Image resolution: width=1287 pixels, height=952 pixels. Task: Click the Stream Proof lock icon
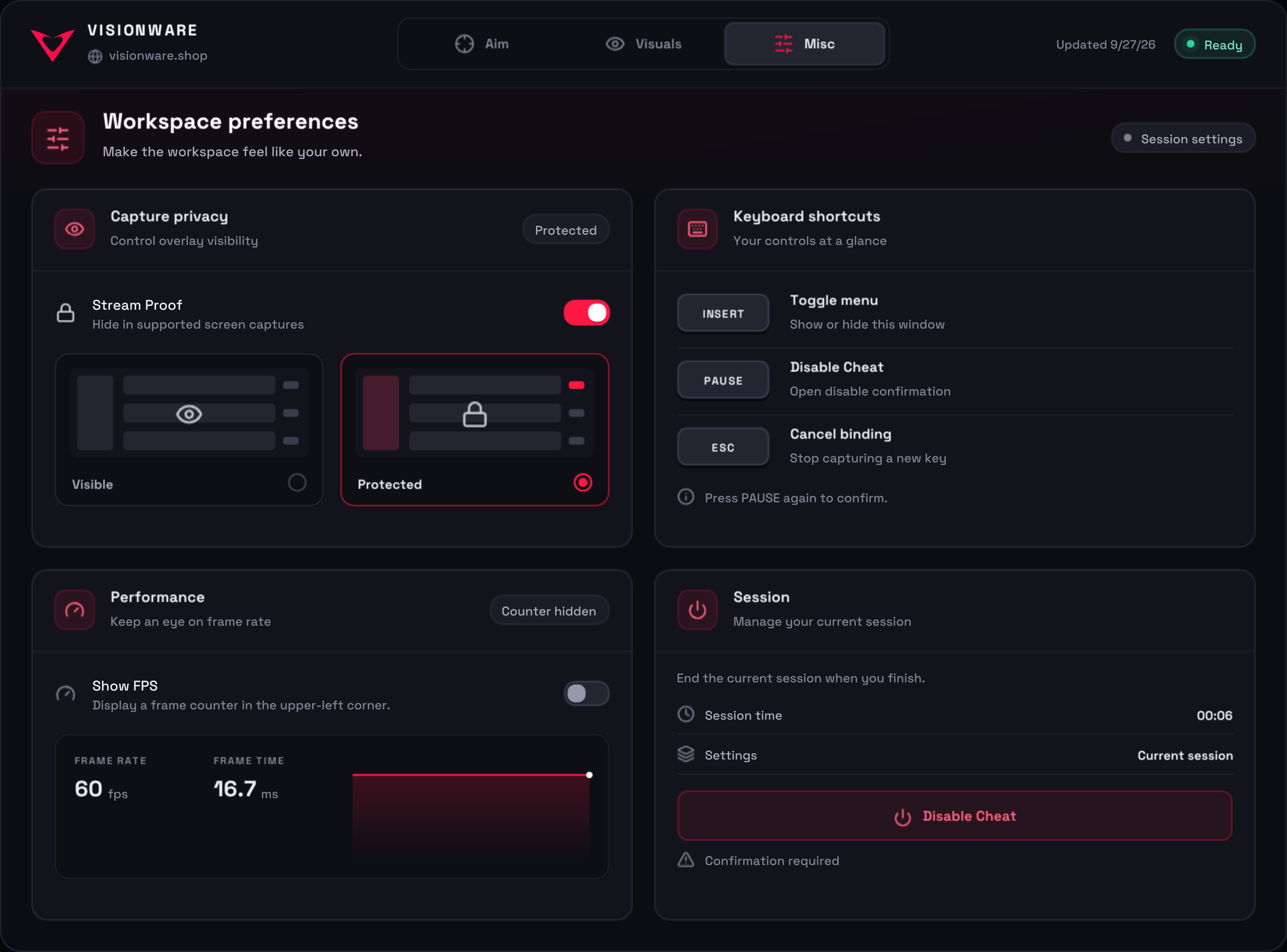(x=66, y=313)
